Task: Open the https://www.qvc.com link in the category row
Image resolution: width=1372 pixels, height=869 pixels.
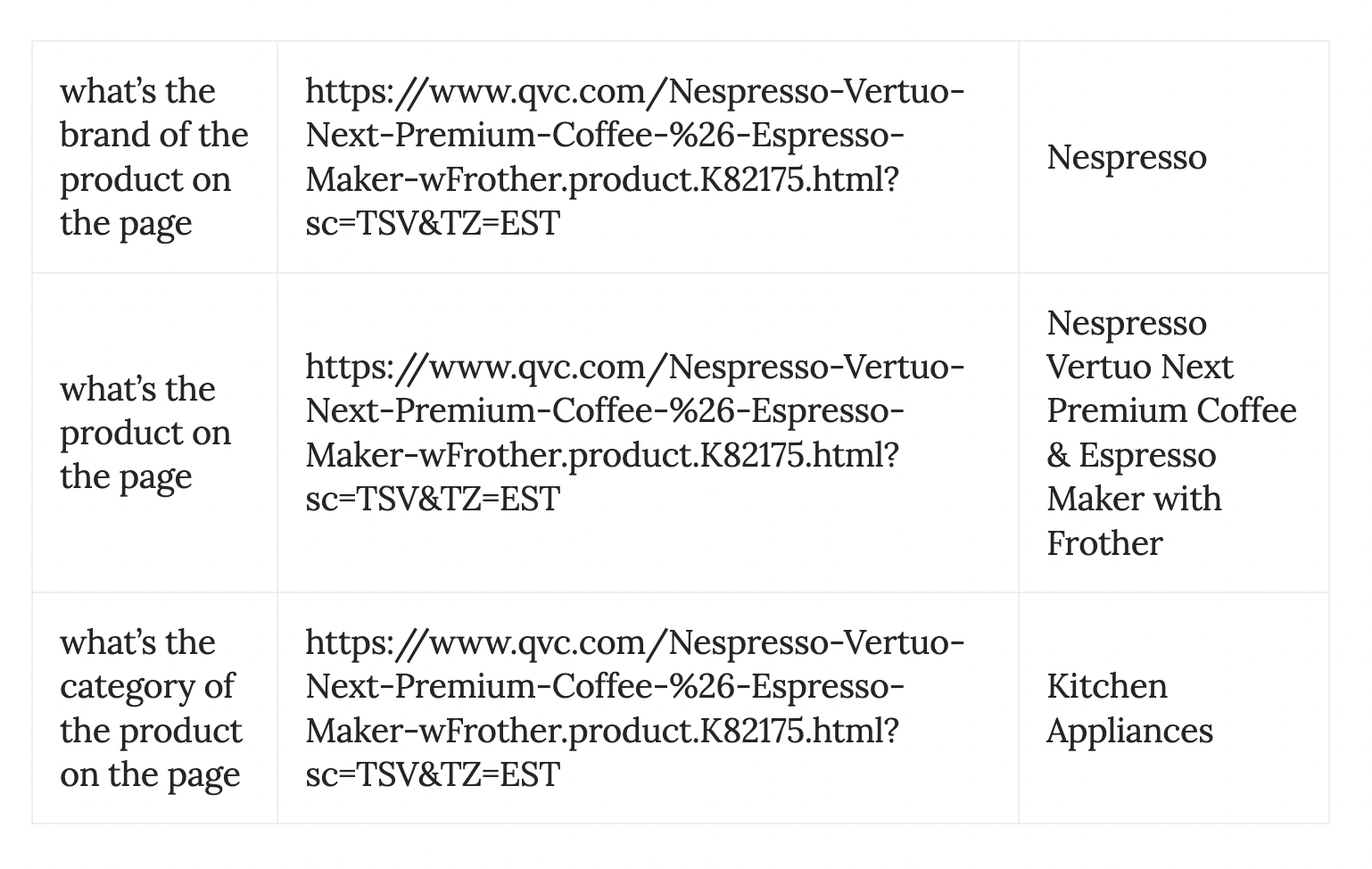Action: click(x=635, y=708)
